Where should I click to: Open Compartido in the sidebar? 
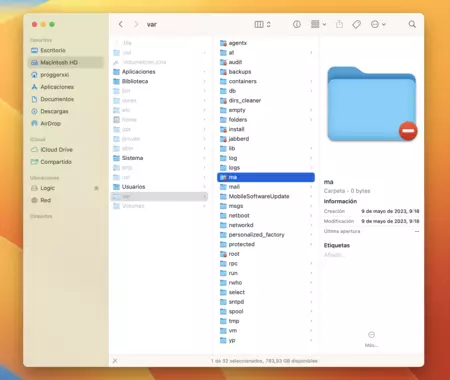click(66, 162)
